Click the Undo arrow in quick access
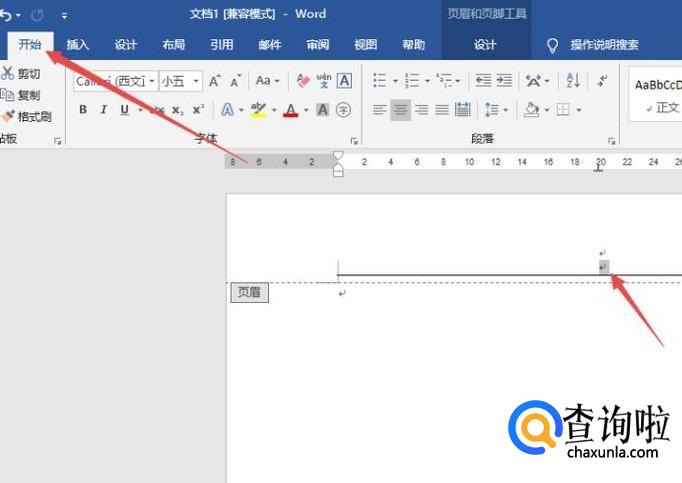This screenshot has width=682, height=483. [x=6, y=16]
